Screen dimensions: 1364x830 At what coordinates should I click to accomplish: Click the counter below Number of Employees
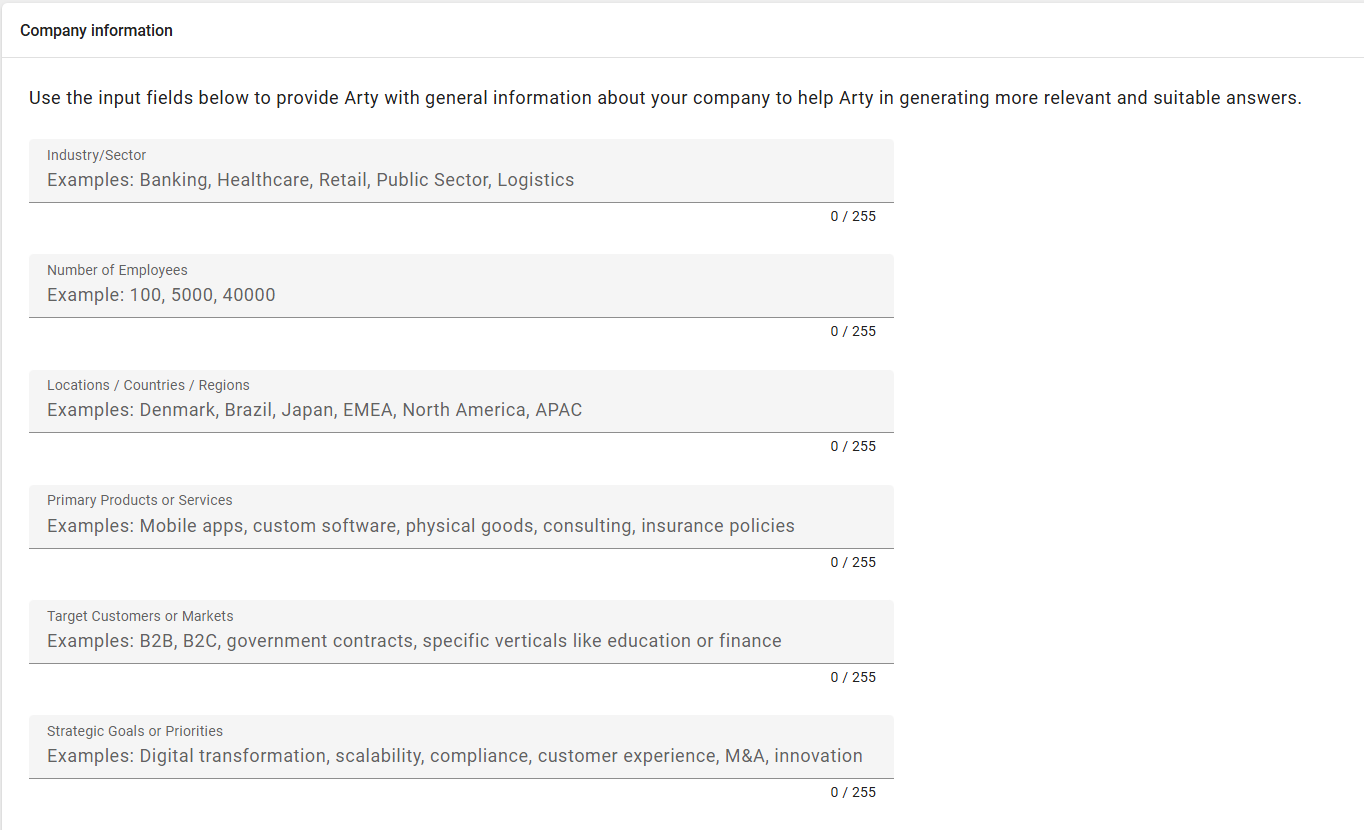tap(853, 331)
